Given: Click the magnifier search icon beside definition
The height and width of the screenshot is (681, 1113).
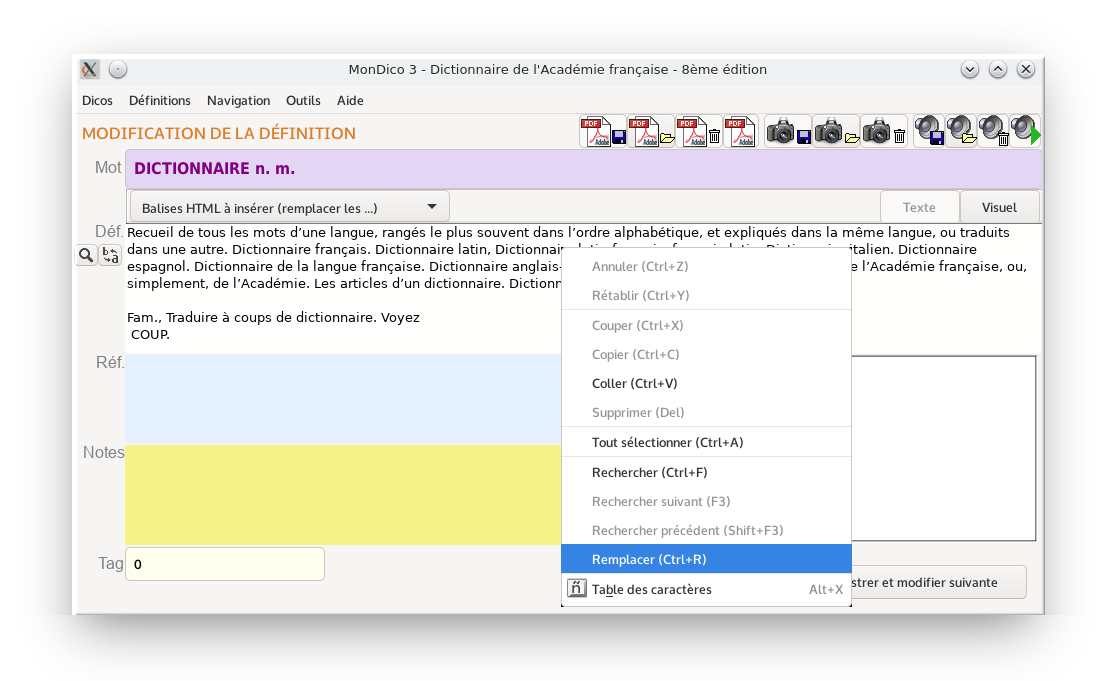Looking at the screenshot, I should 86,255.
